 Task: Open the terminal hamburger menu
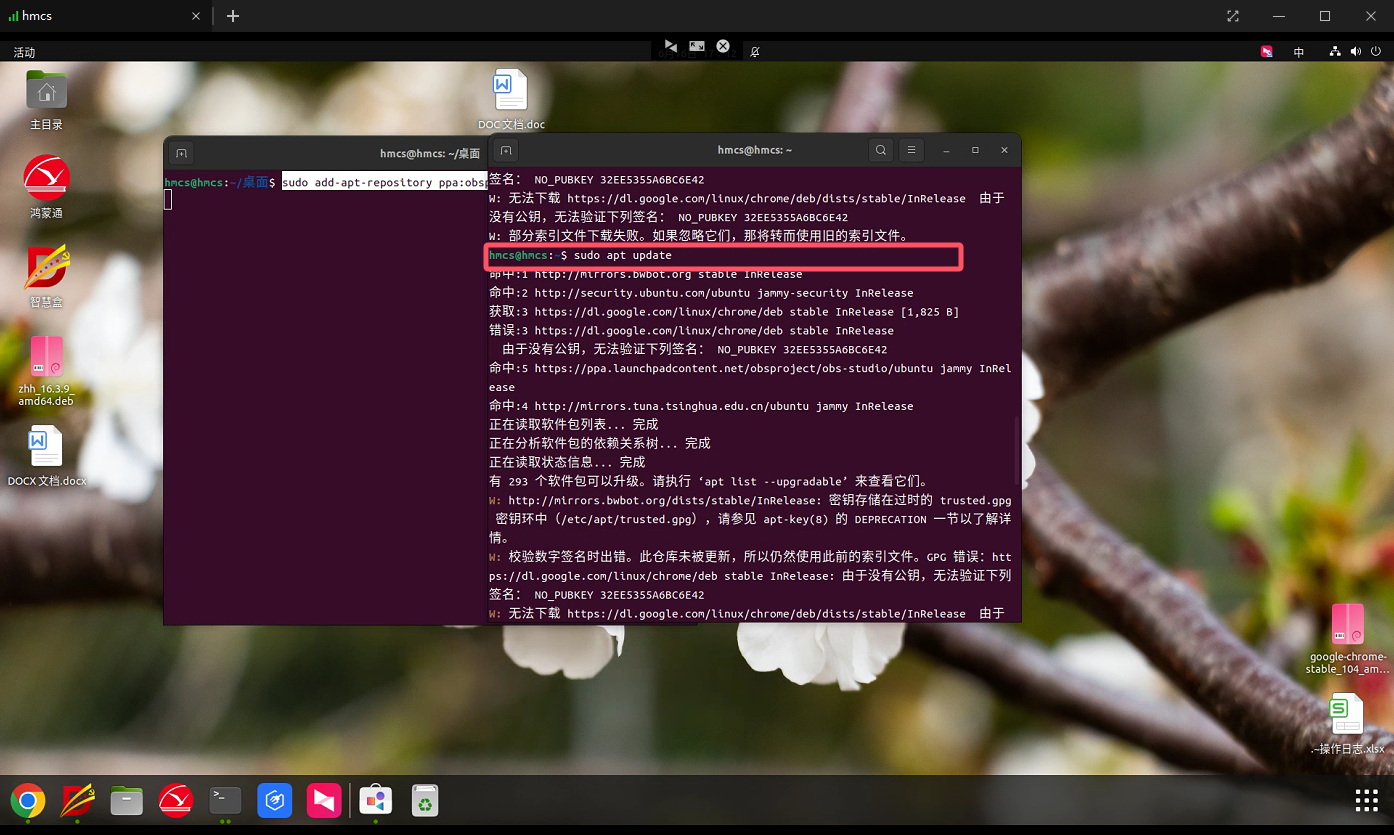911,150
